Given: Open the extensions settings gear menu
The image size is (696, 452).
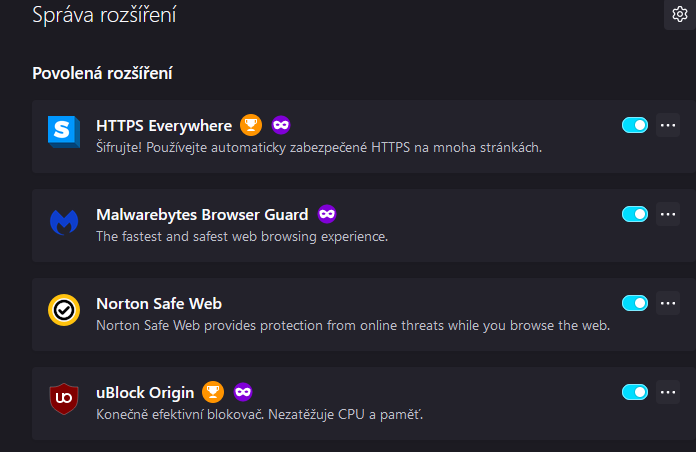Looking at the screenshot, I should [679, 14].
